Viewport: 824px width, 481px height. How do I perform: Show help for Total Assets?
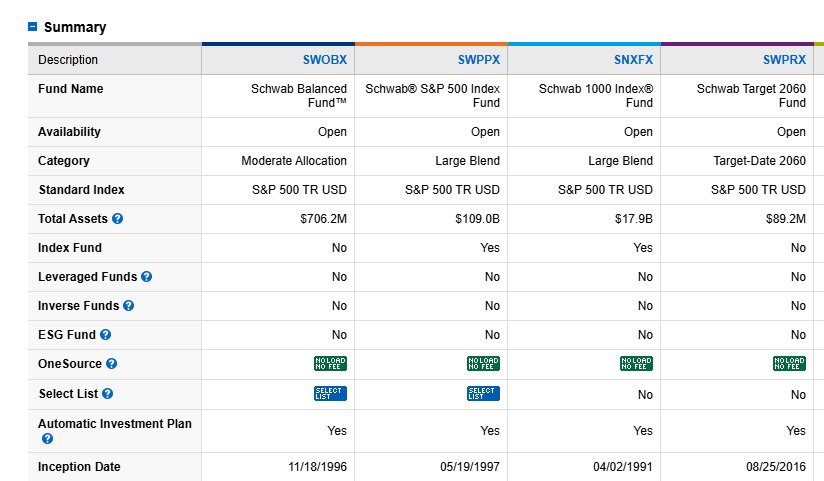(118, 219)
